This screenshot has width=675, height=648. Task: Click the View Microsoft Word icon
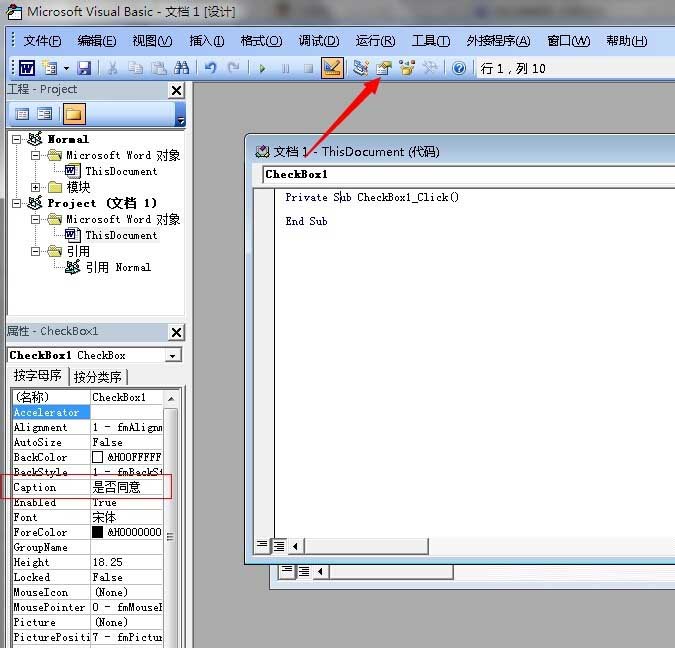click(27, 68)
